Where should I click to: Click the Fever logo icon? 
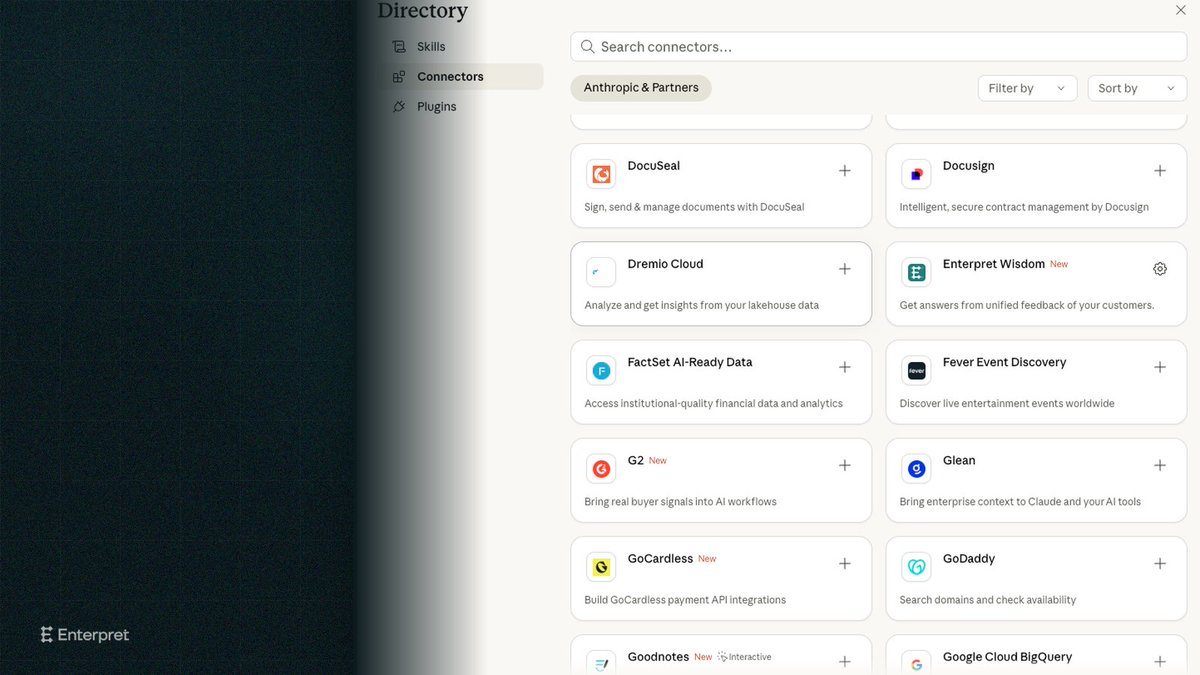point(916,370)
